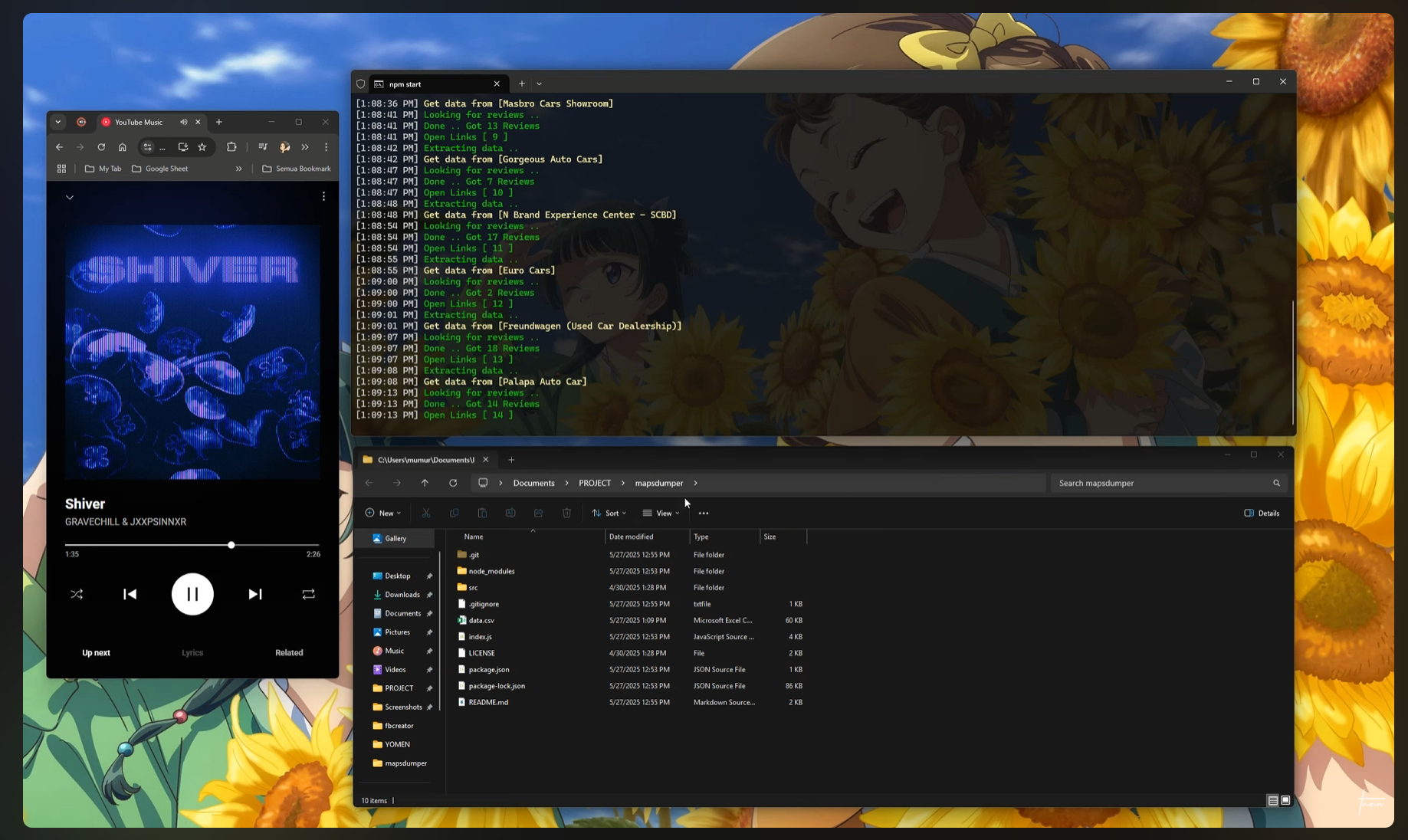
Task: Go to the previous track
Action: [x=130, y=594]
